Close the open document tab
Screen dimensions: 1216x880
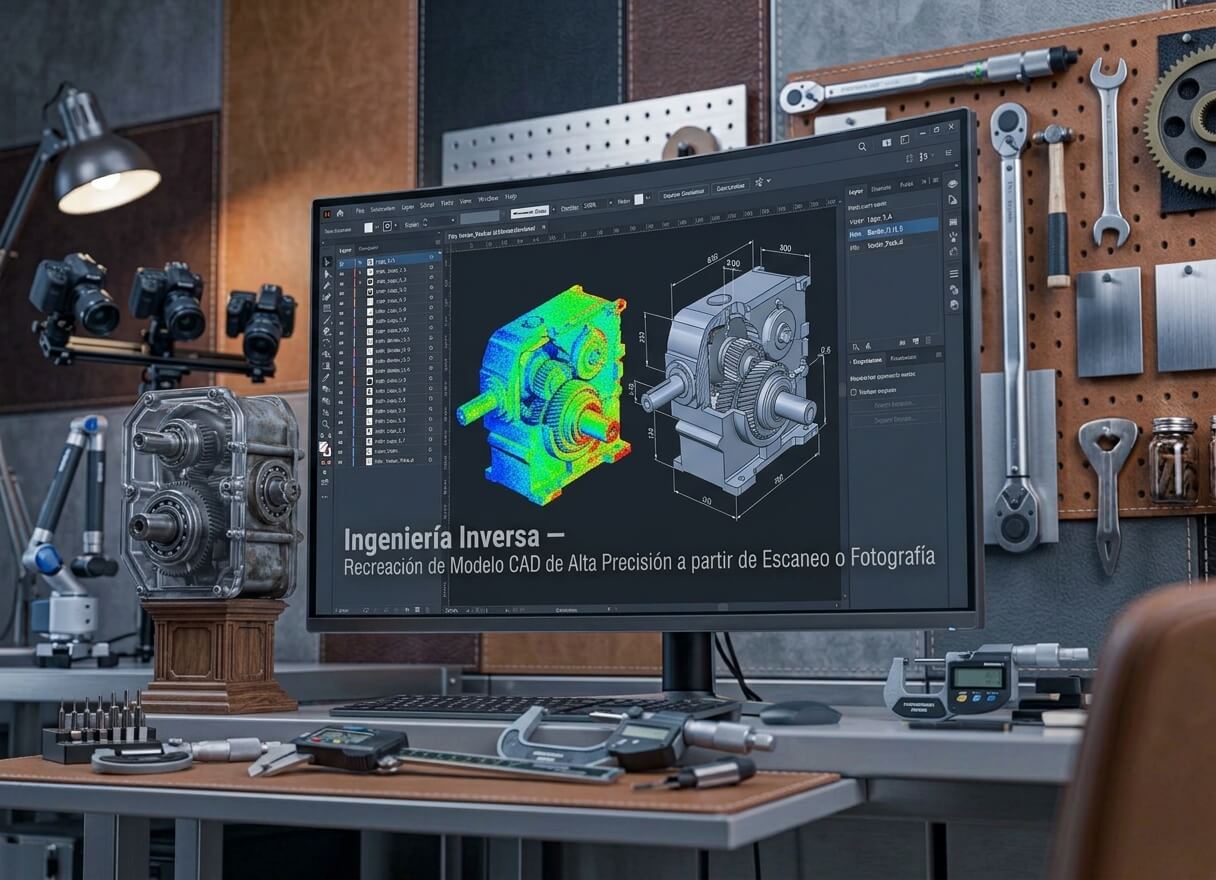543,227
